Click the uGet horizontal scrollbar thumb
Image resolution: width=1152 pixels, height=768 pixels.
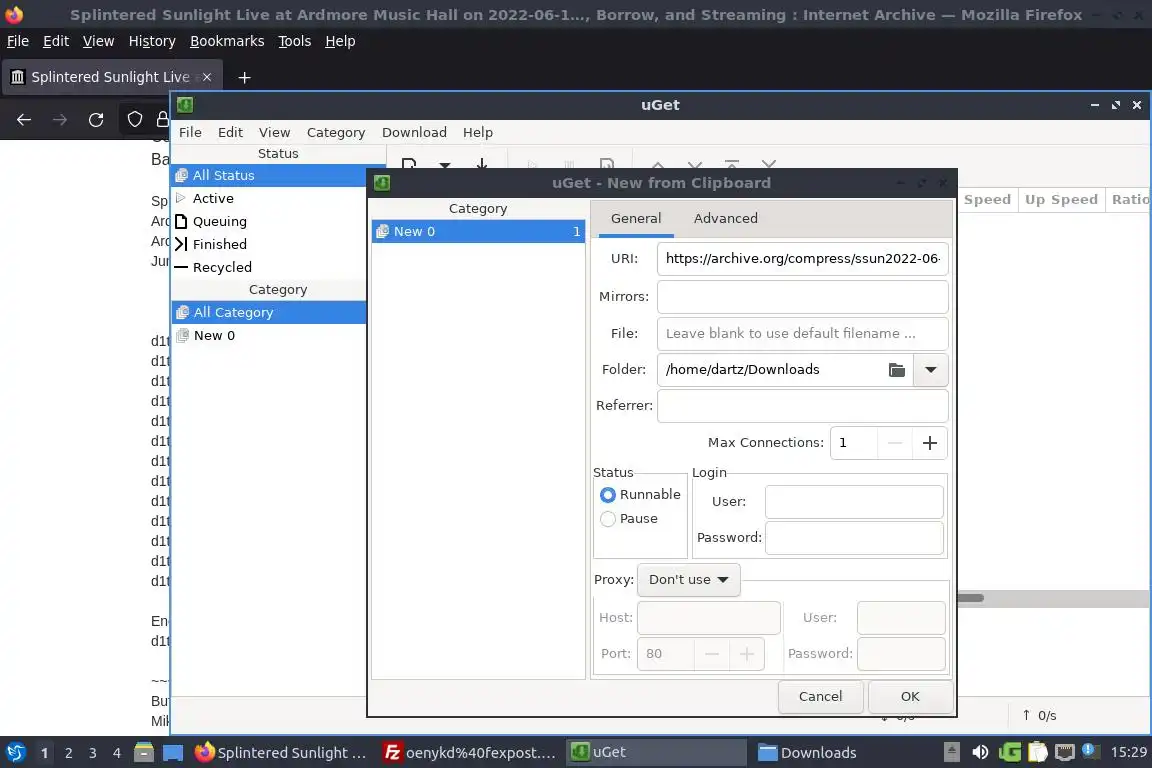click(970, 598)
